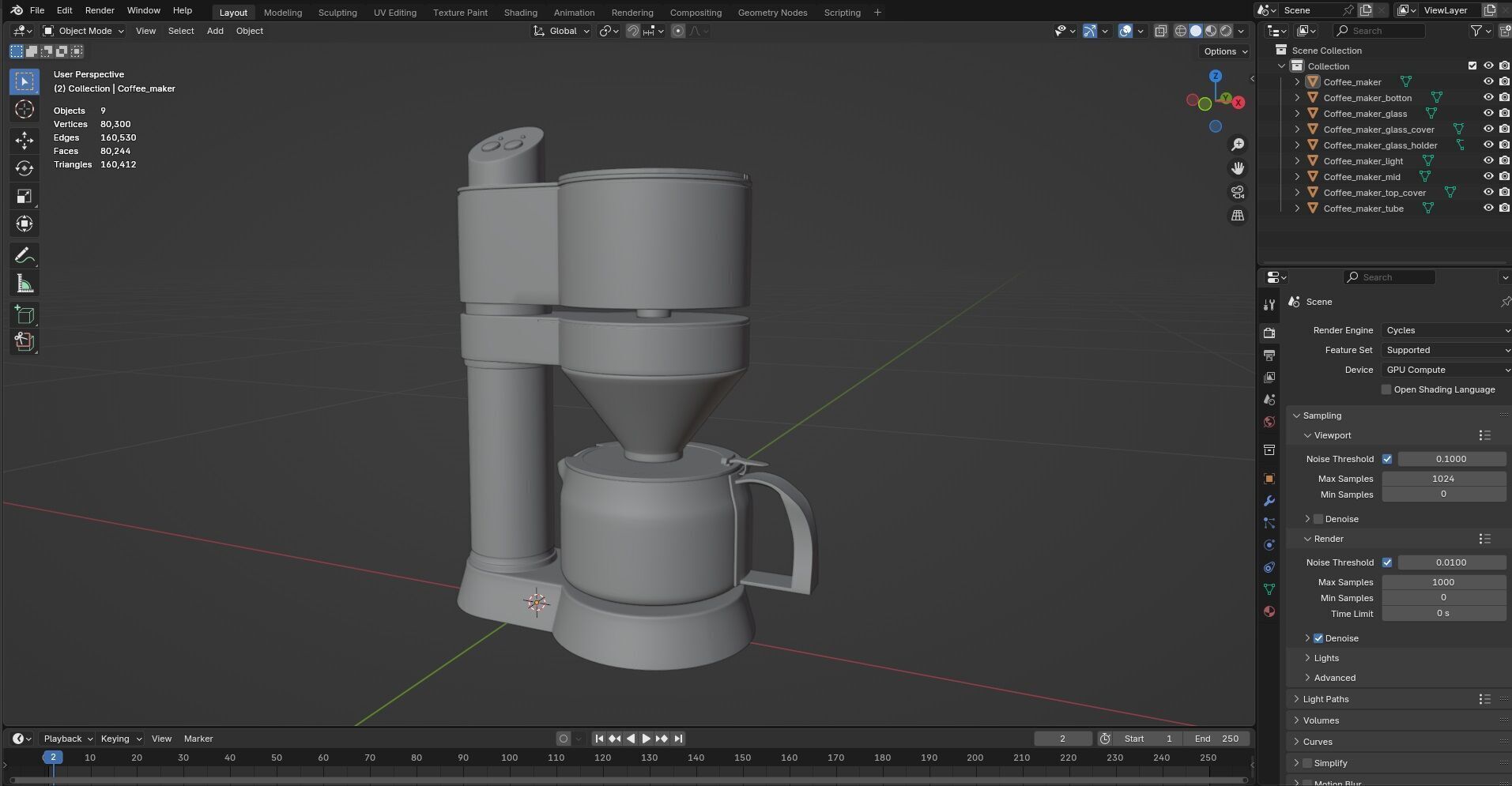This screenshot has width=1512, height=786.
Task: Open the Render properties tab
Action: [x=1269, y=333]
